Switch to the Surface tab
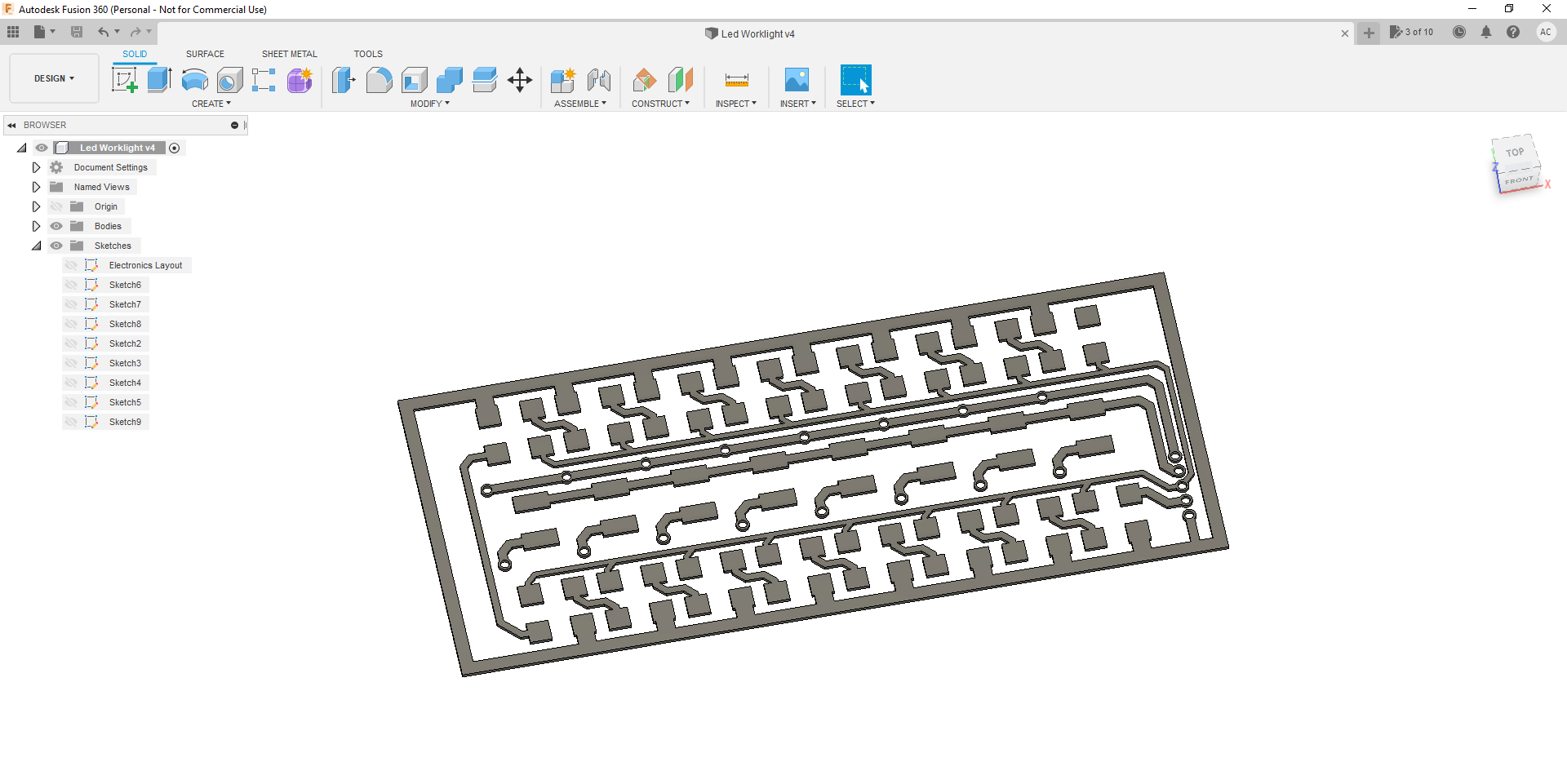 (205, 54)
